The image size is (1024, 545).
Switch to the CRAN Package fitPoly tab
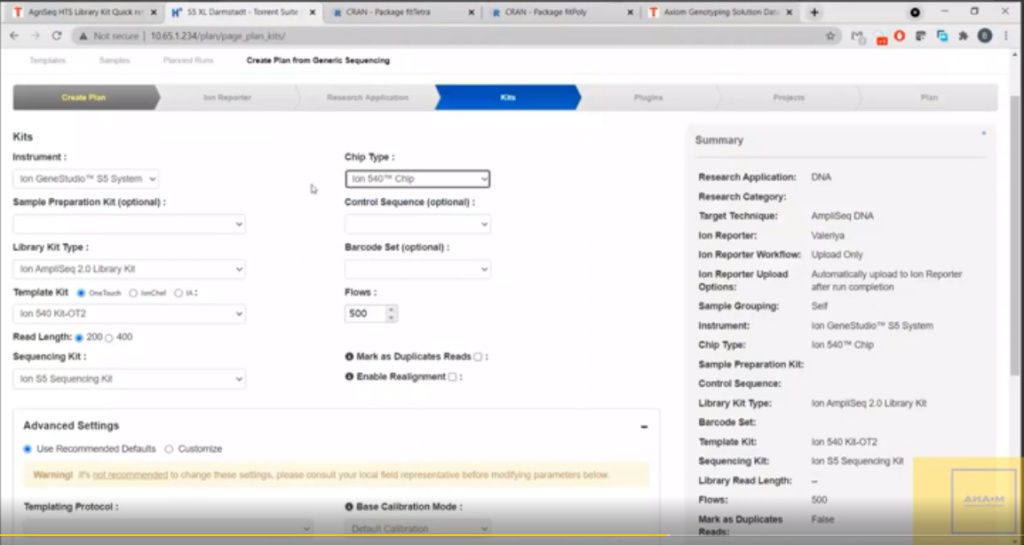coord(562,12)
